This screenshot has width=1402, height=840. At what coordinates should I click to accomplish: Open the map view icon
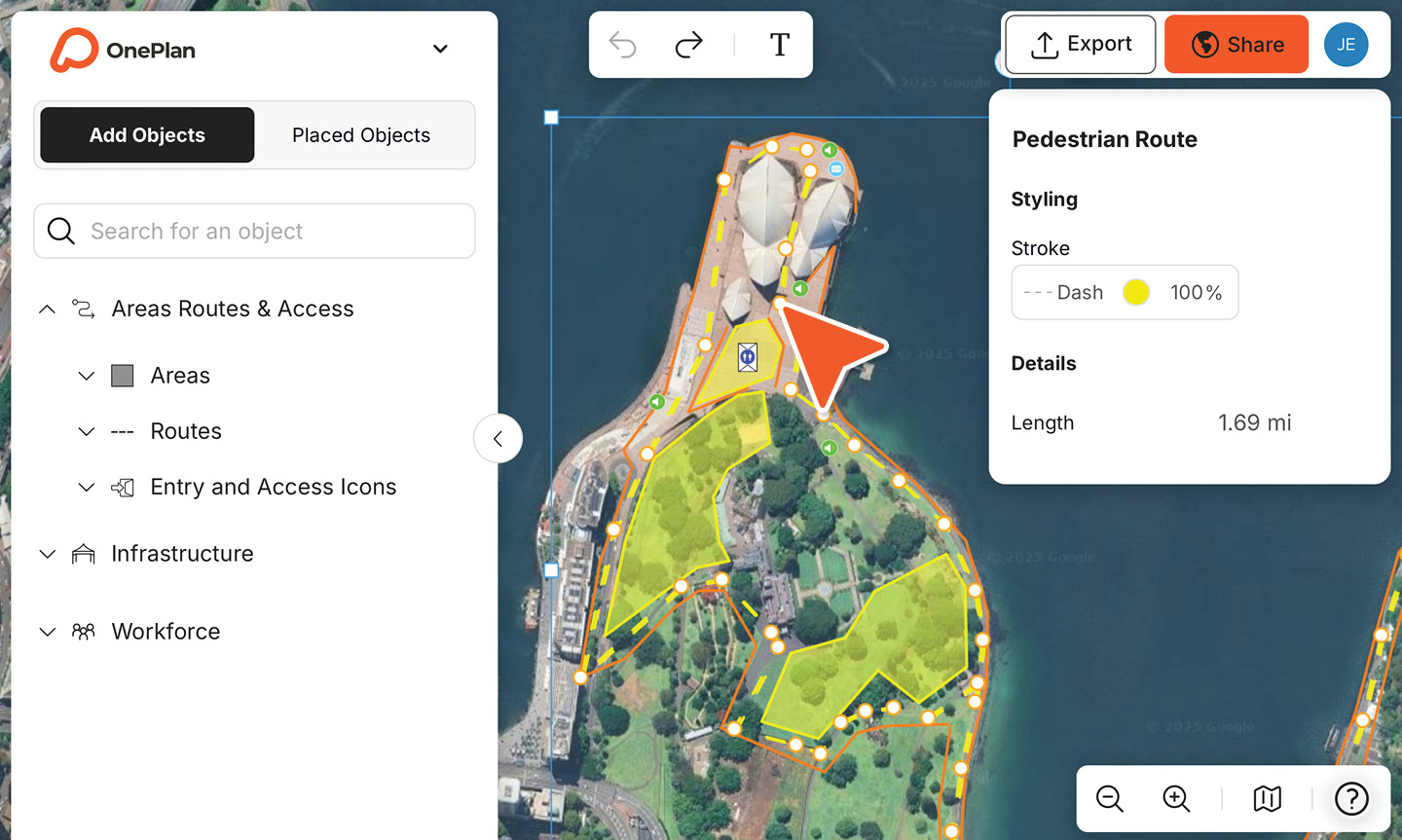(1267, 799)
